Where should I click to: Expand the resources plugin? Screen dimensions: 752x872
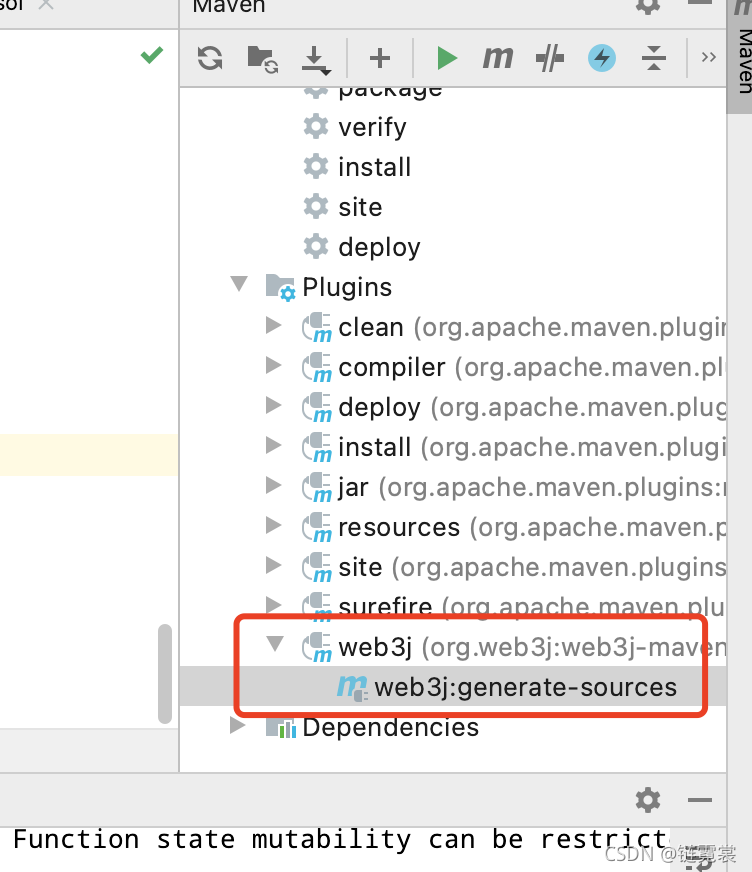[273, 526]
